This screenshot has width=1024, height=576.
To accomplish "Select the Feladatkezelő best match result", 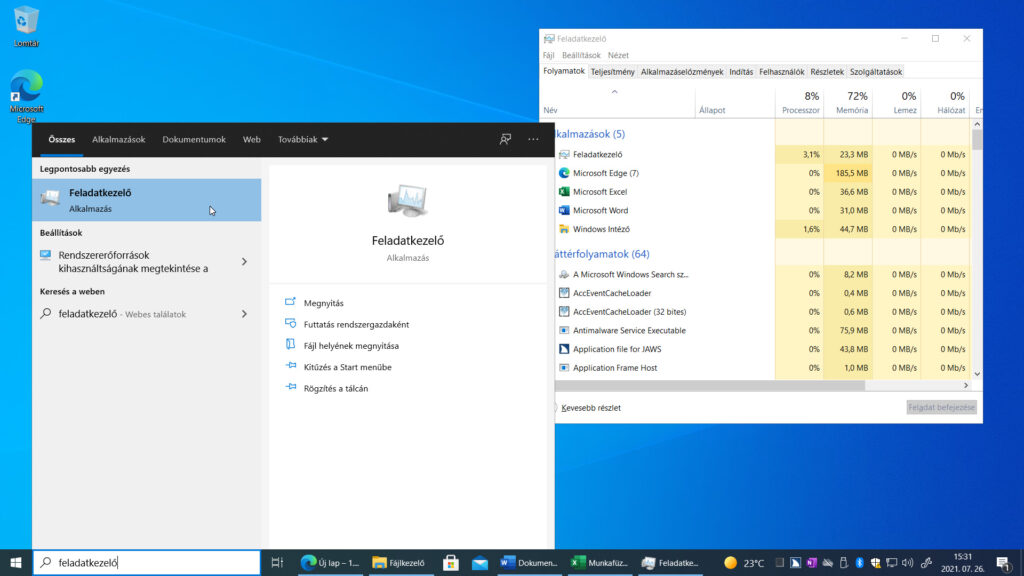I will coord(146,200).
